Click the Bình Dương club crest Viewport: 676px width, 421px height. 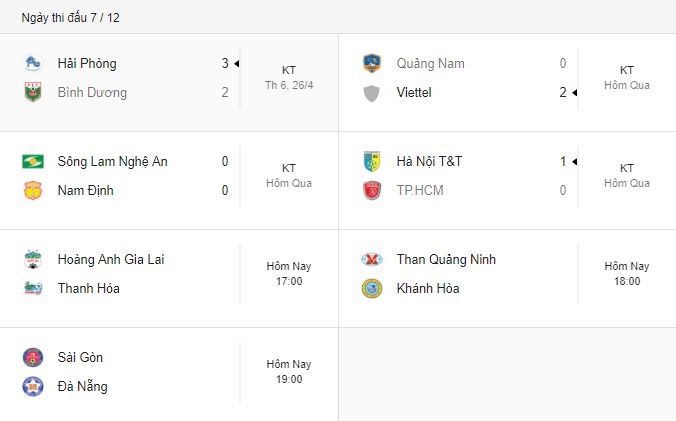tap(33, 92)
